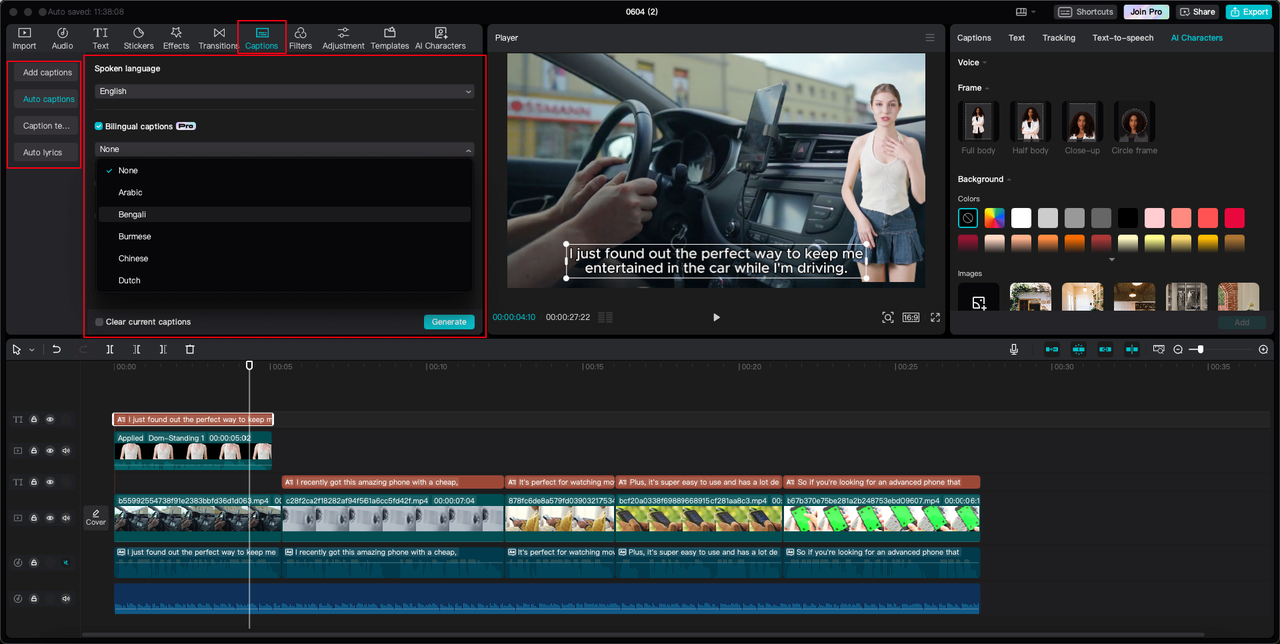Select the Circle frame thumbnail
This screenshot has width=1280, height=644.
[1134, 121]
